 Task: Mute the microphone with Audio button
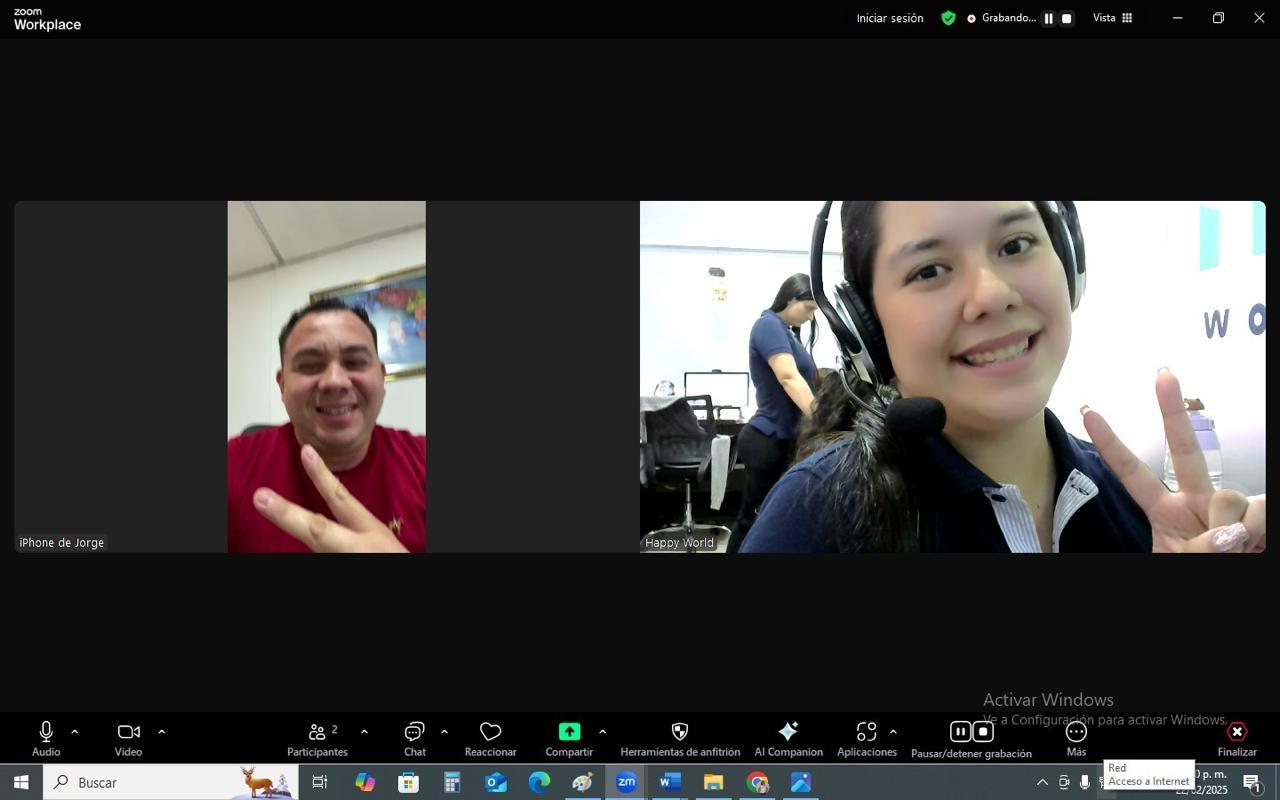(46, 739)
